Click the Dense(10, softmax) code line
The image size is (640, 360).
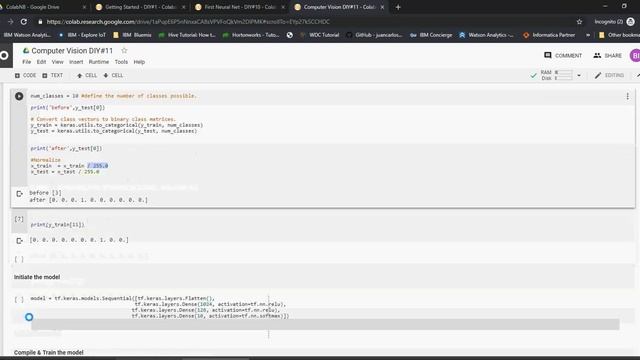point(210,316)
